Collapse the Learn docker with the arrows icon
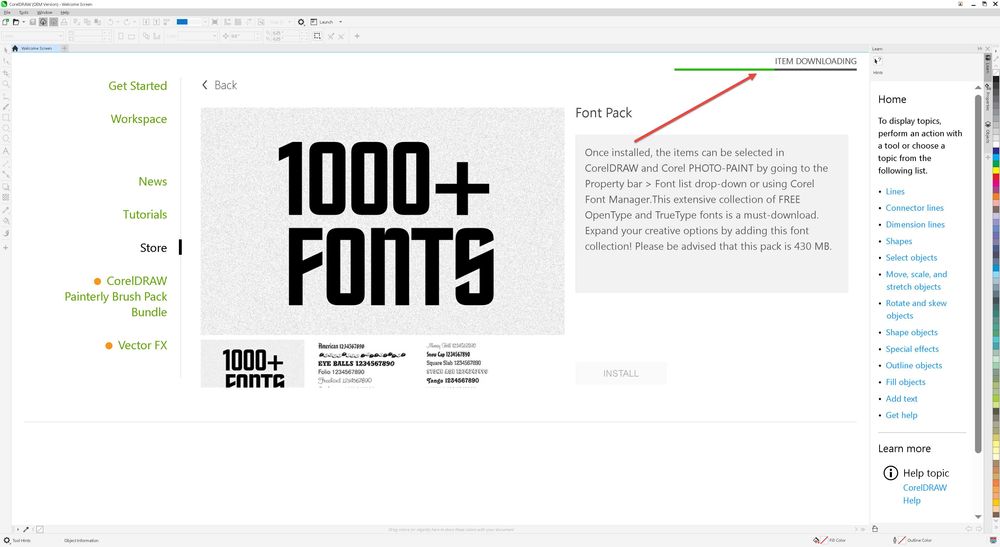This screenshot has width=1000, height=547. [x=980, y=48]
